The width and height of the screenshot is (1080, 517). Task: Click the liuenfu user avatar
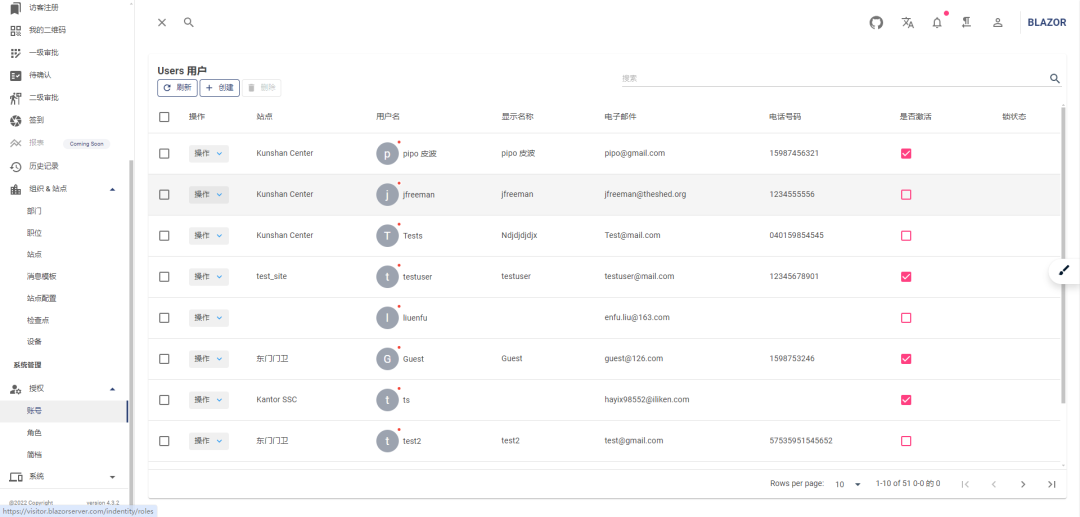[x=387, y=318]
